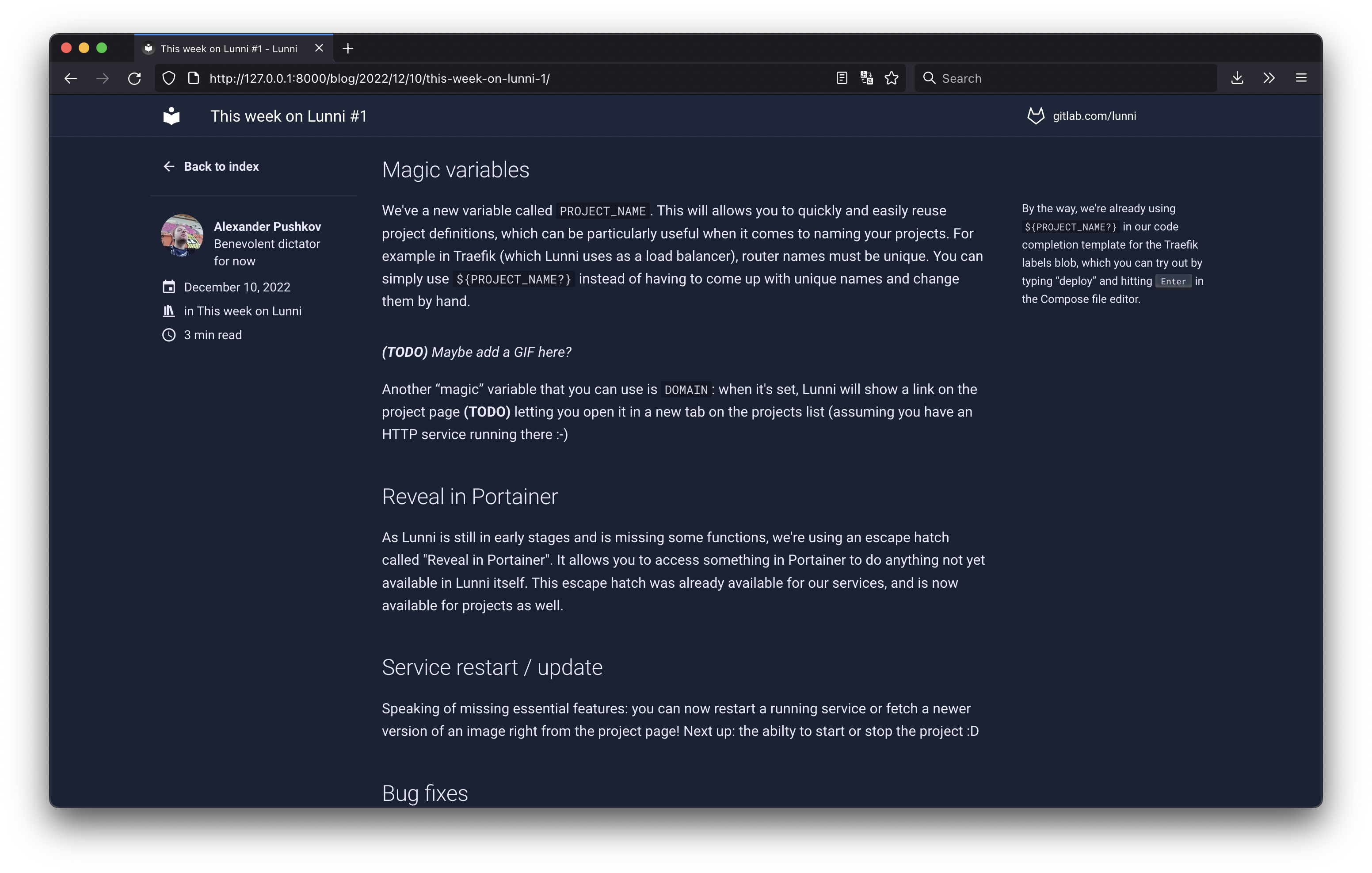Open the downloads icon

coord(1237,78)
